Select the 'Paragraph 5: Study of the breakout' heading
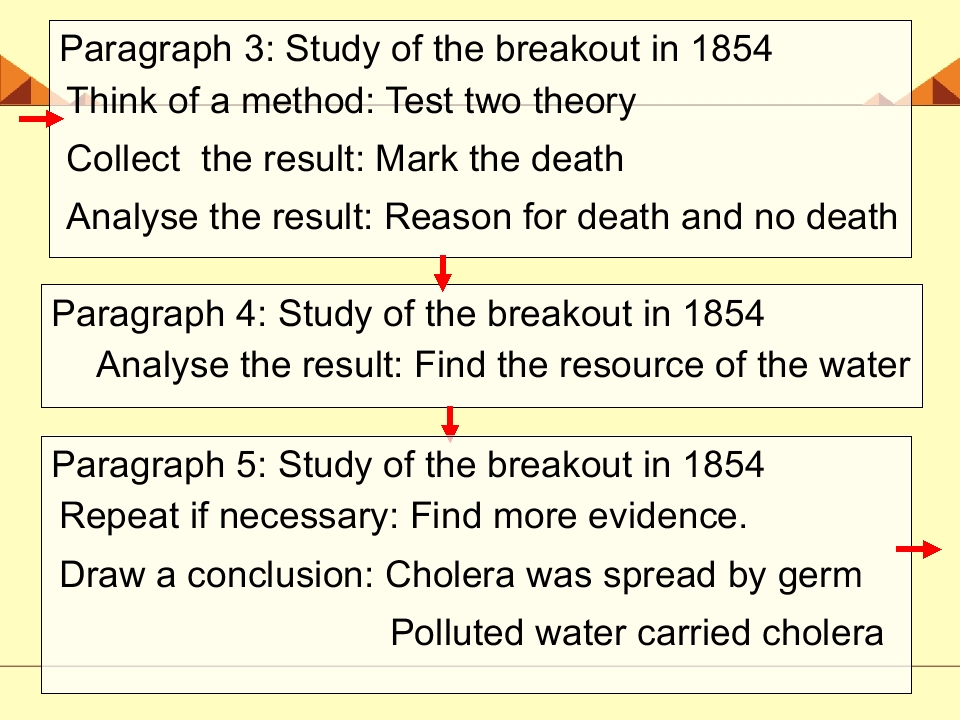The image size is (960, 720). [408, 464]
